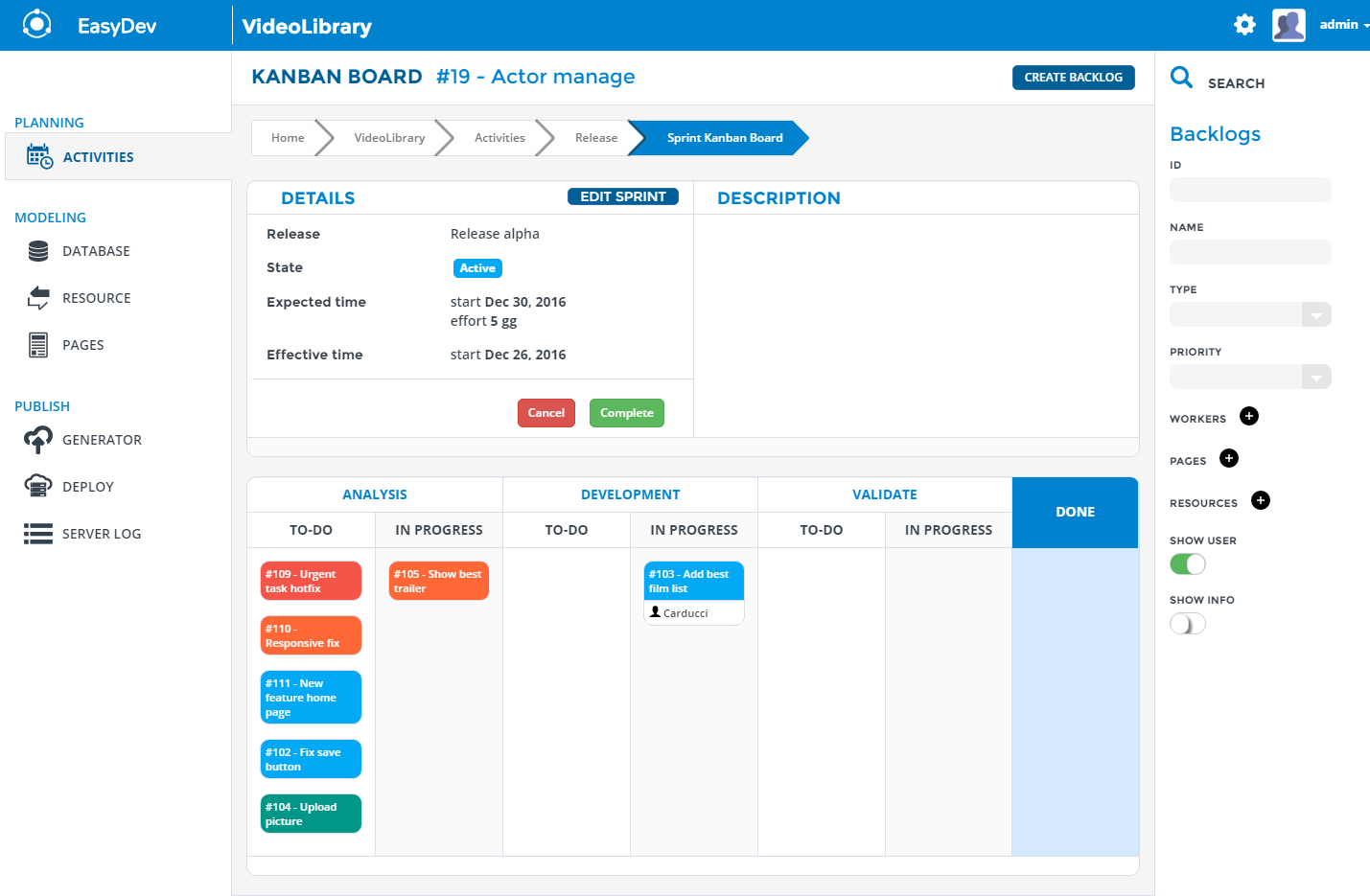This screenshot has width=1370, height=896.
Task: Open the Type dropdown
Action: (1250, 314)
